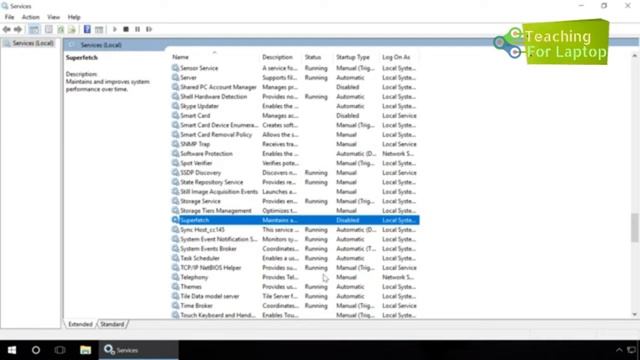Select Smart Card Removal Policy service
The width and height of the screenshot is (640, 360).
point(295,135)
